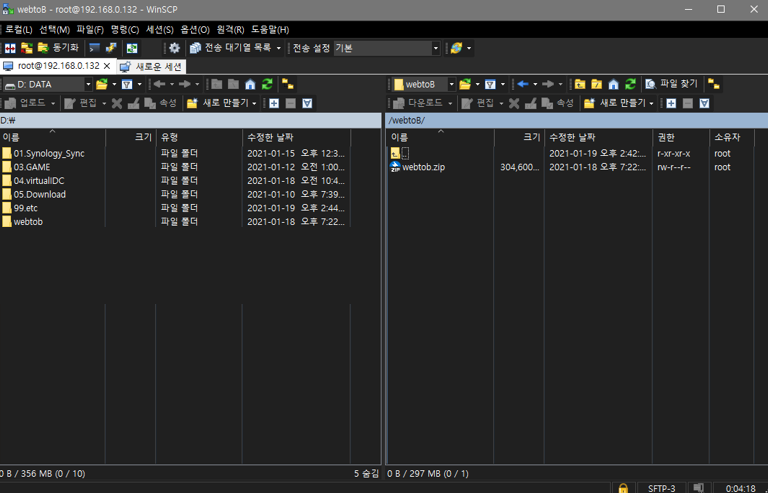Click the remote parent directory '..' entry
This screenshot has width=768, height=493.
400,153
